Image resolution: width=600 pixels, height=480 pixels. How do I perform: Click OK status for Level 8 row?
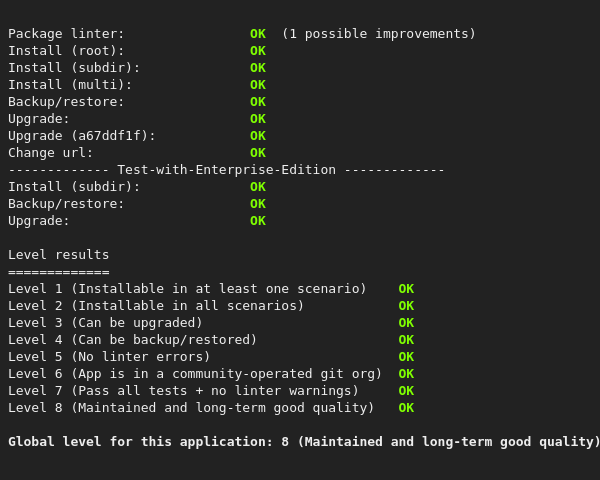tap(406, 408)
